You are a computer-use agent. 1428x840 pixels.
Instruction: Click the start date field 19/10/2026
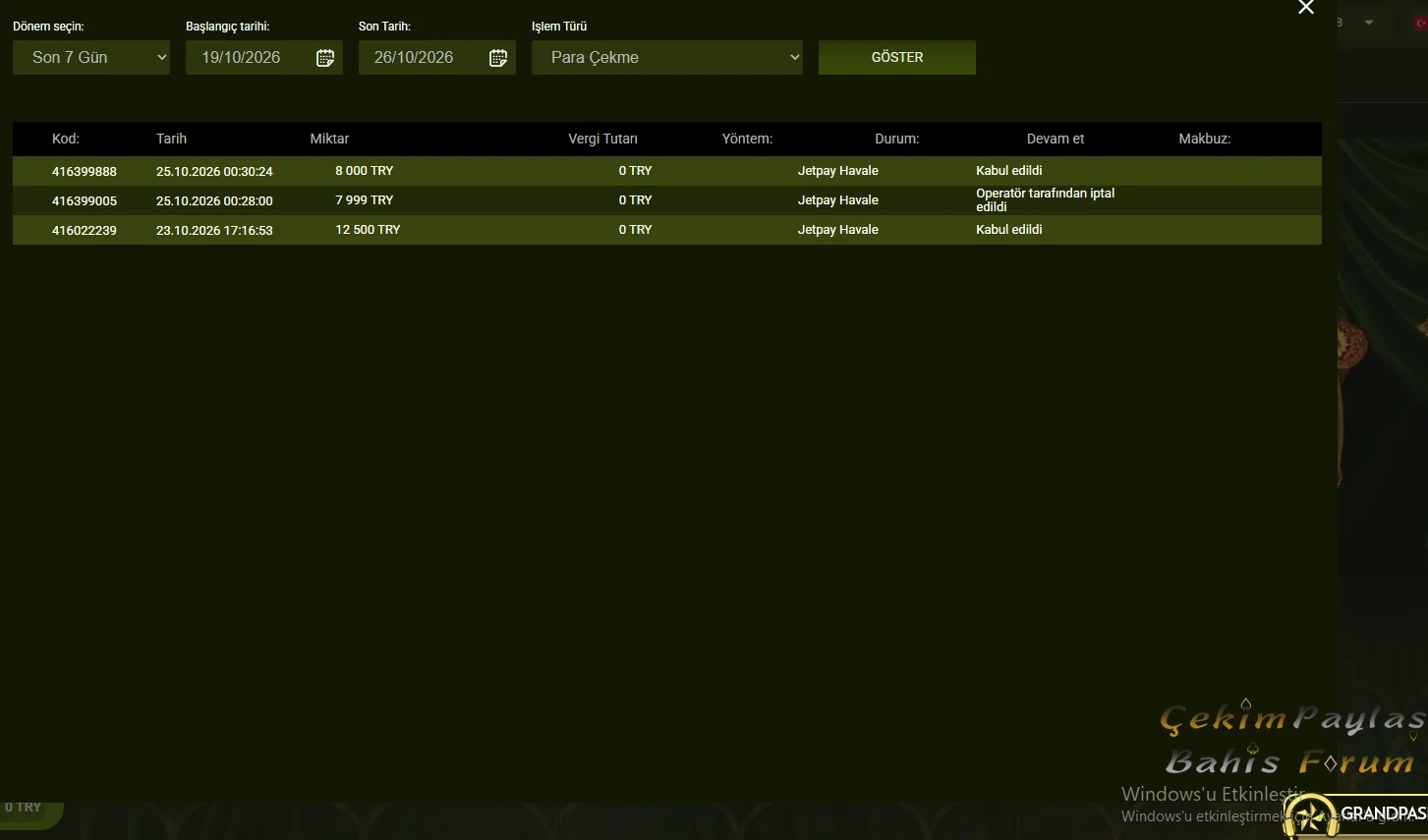click(264, 57)
